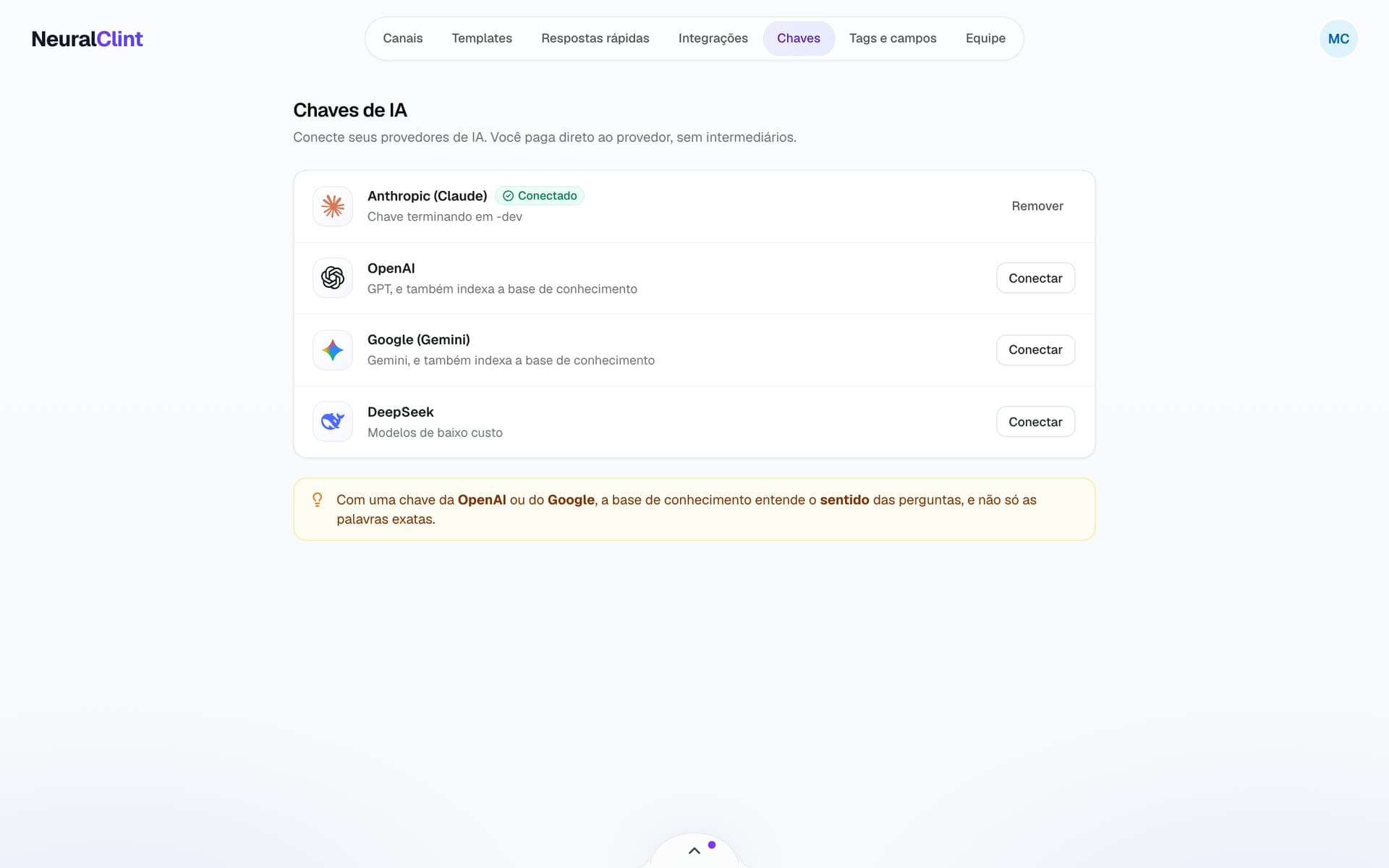Connect the OpenAI provider
The height and width of the screenshot is (868, 1389).
point(1035,278)
